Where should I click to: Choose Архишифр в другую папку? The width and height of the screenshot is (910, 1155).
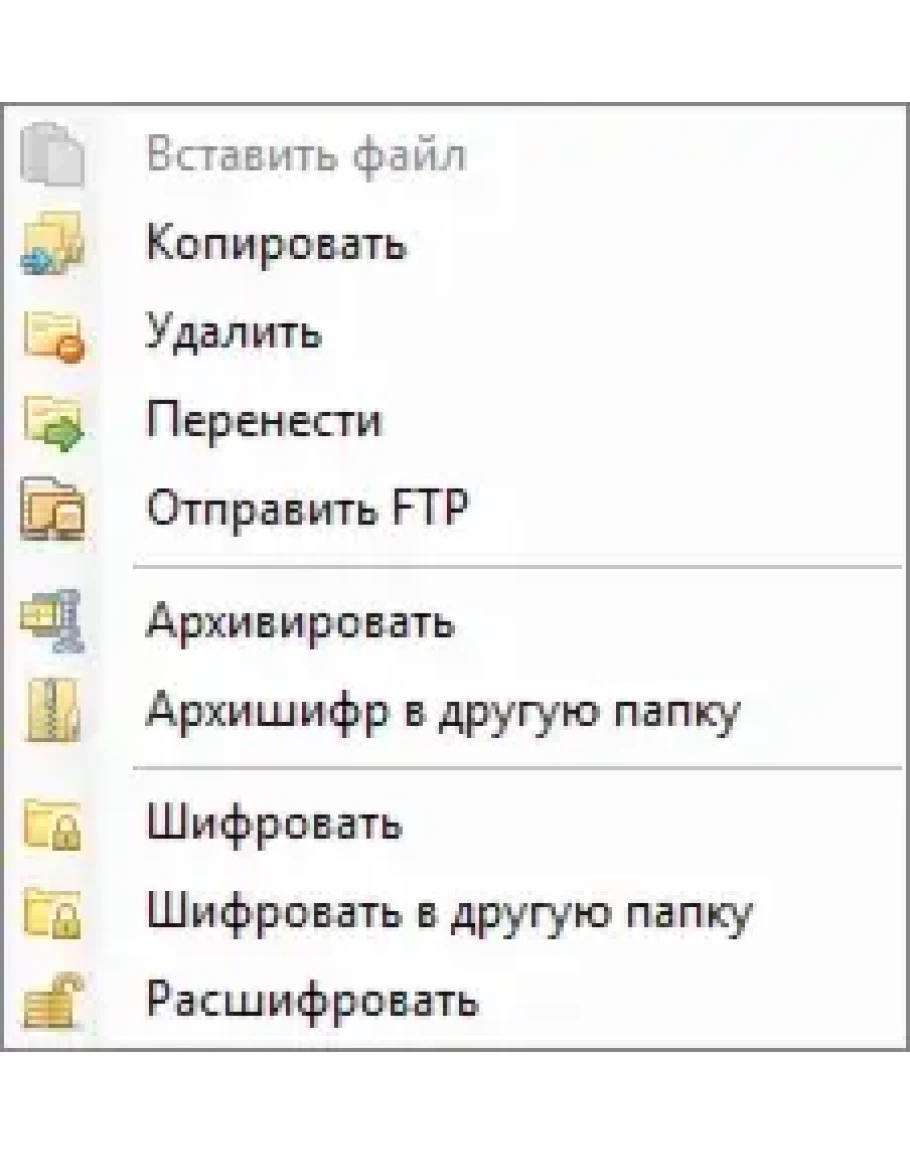tap(443, 712)
